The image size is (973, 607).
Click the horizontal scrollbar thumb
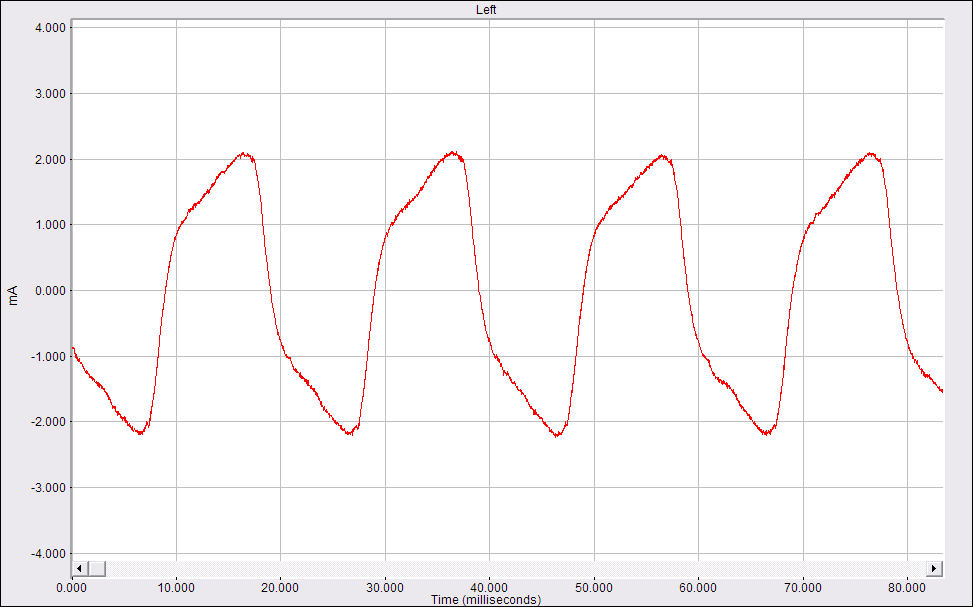coord(97,569)
